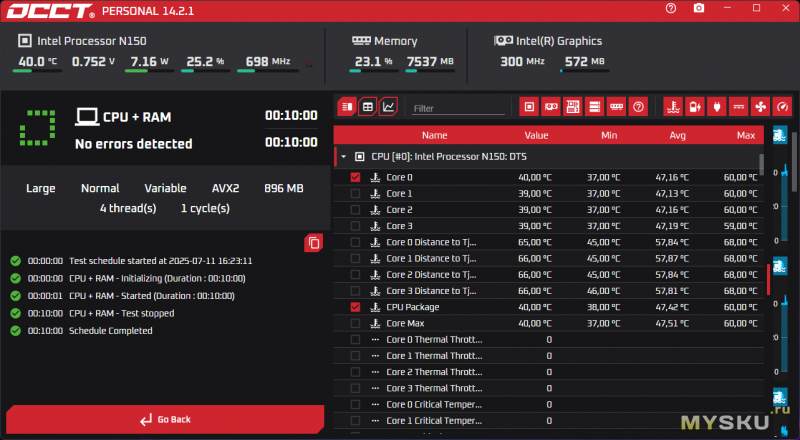Image resolution: width=800 pixels, height=440 pixels.
Task: Click CPU Package max value 60,00 °C
Action: [740, 307]
